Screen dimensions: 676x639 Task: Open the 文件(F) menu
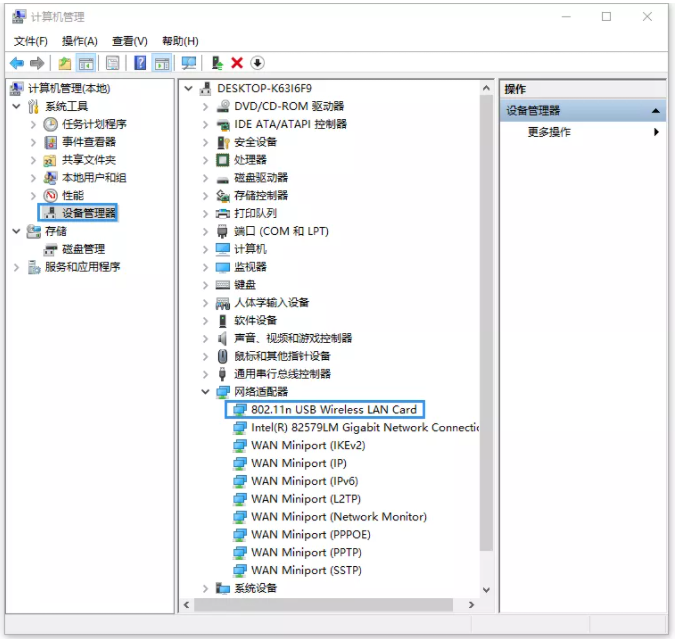click(x=31, y=41)
